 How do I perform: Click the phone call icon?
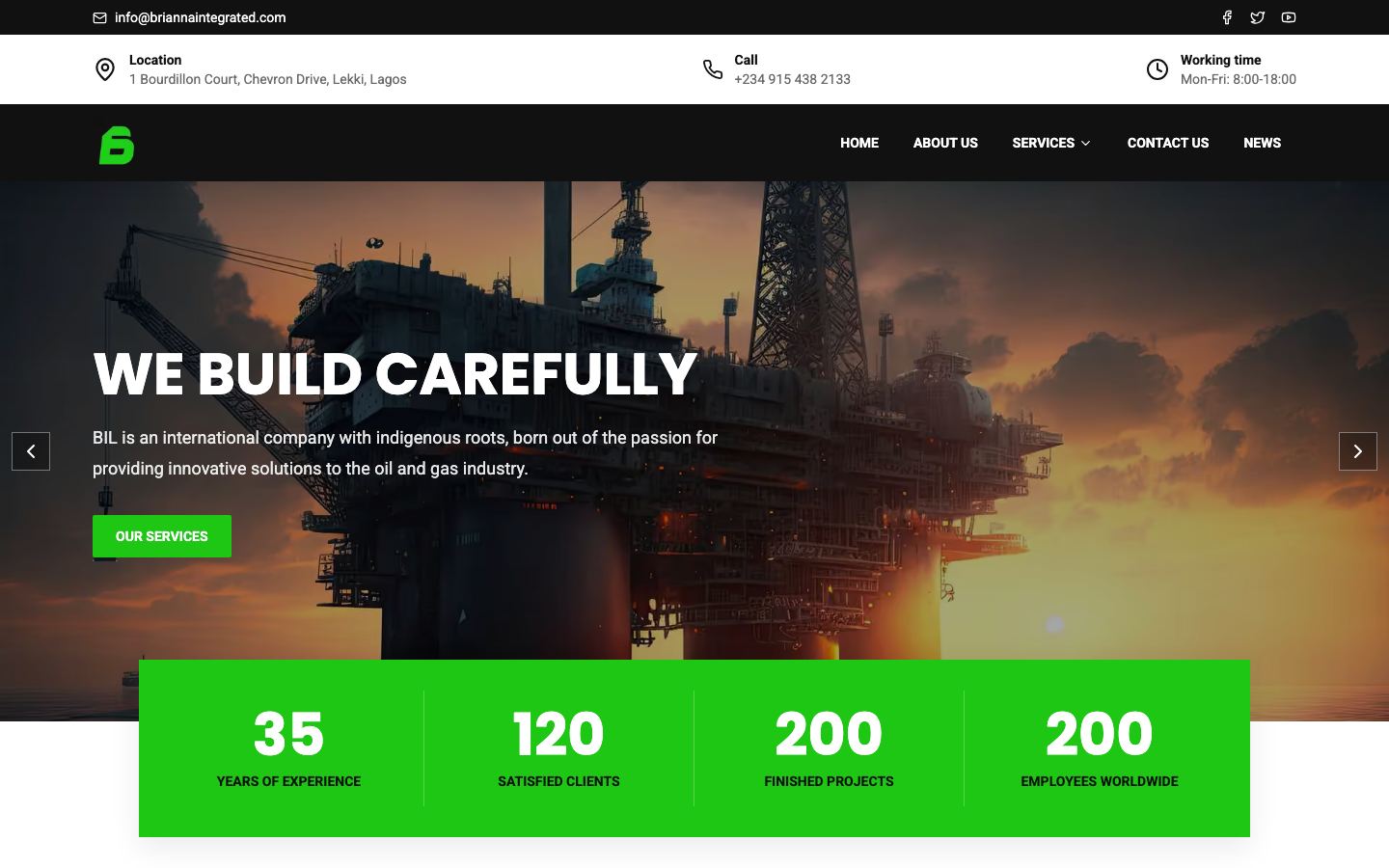pyautogui.click(x=713, y=69)
